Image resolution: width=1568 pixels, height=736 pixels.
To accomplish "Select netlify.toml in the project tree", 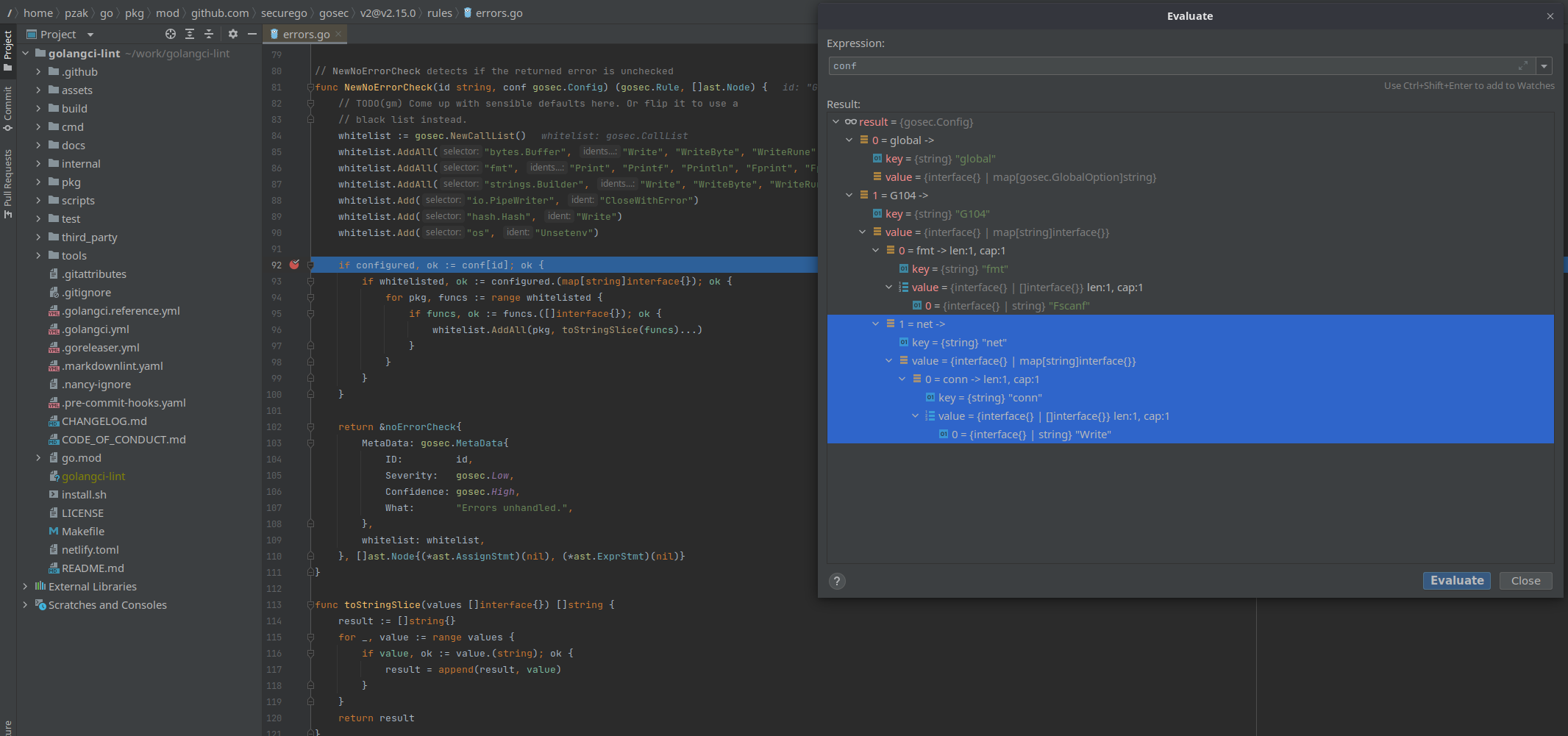I will [x=90, y=550].
